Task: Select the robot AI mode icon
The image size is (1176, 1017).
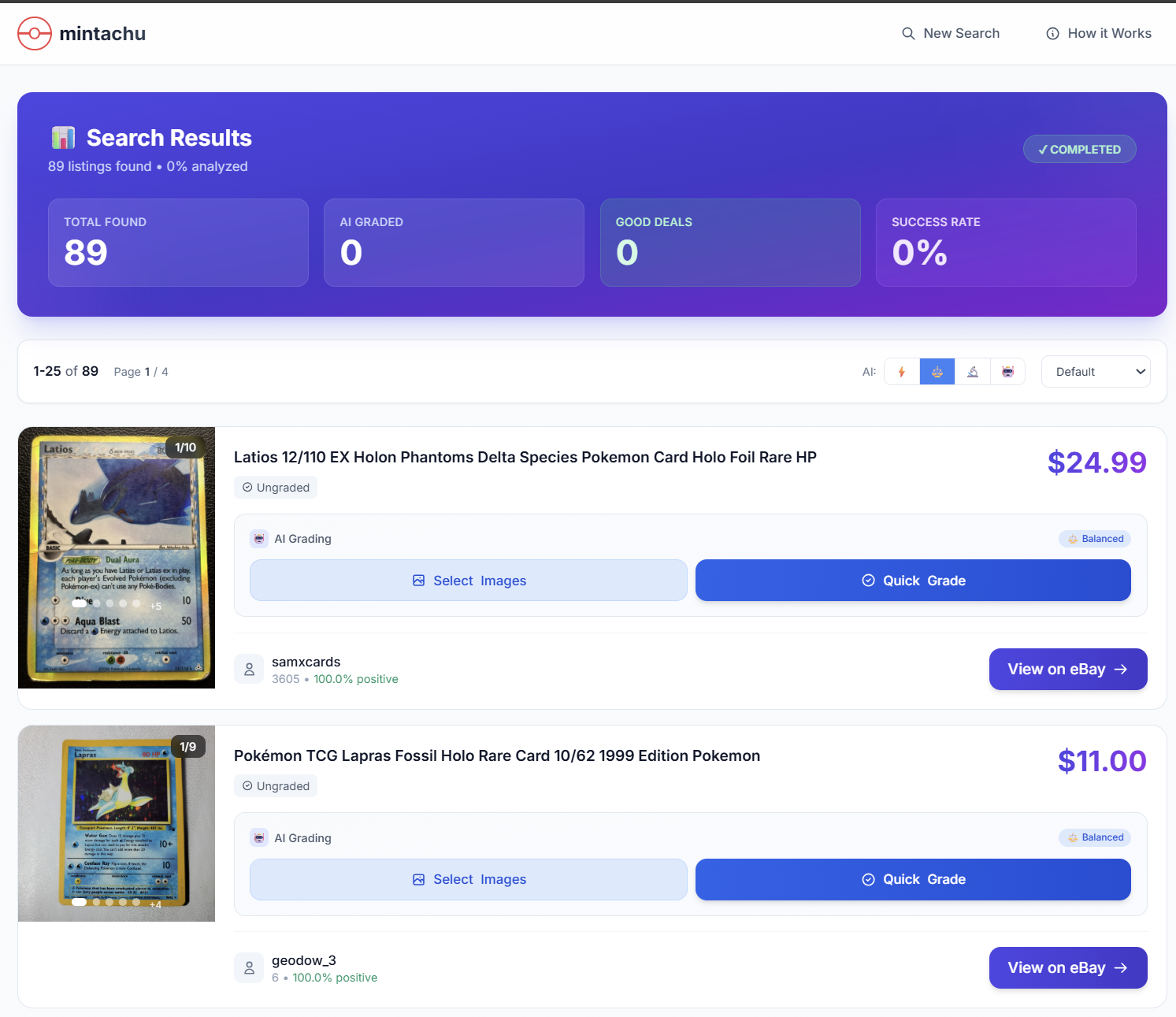Action: (x=1007, y=371)
